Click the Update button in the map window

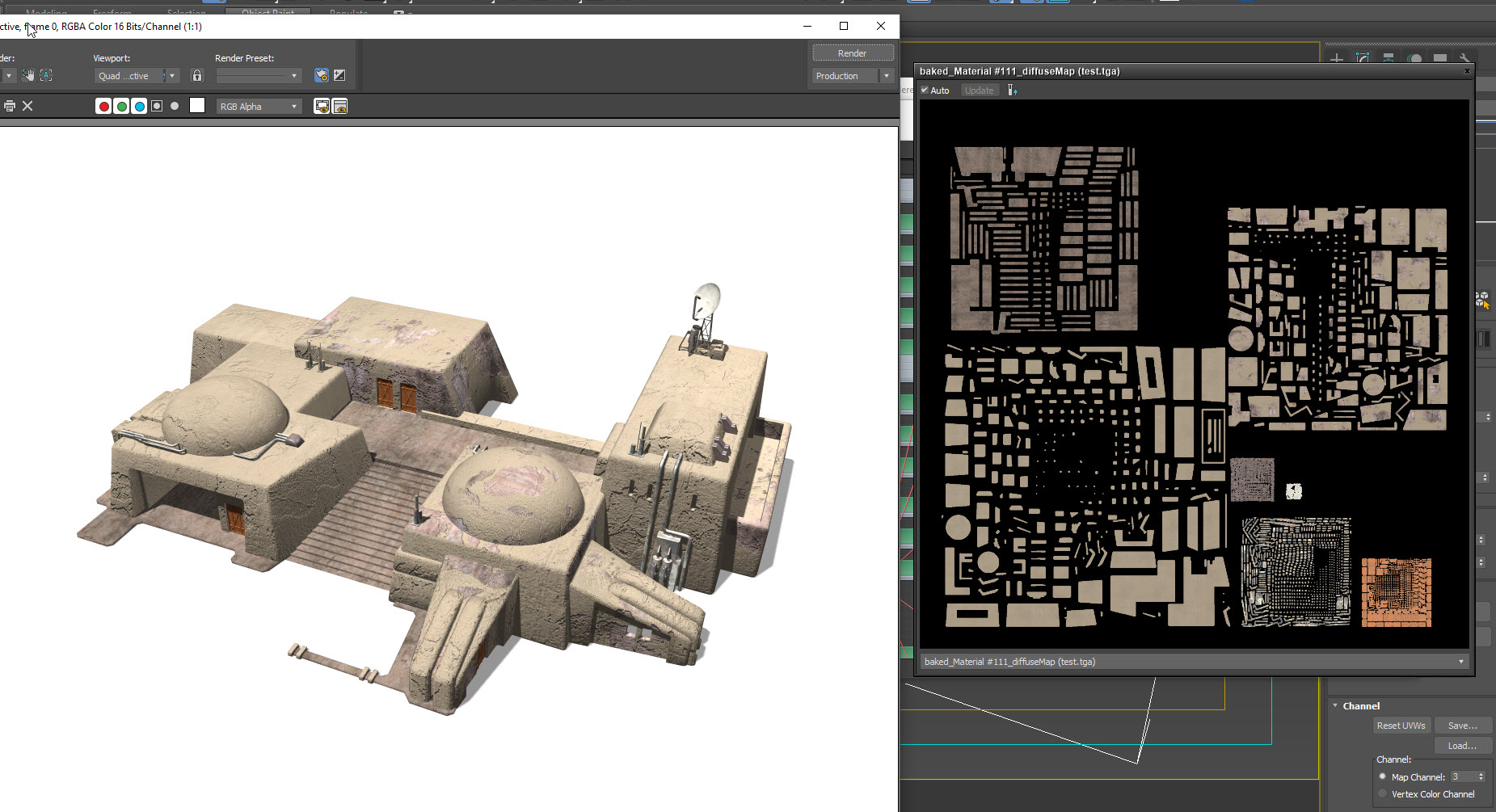(x=979, y=90)
